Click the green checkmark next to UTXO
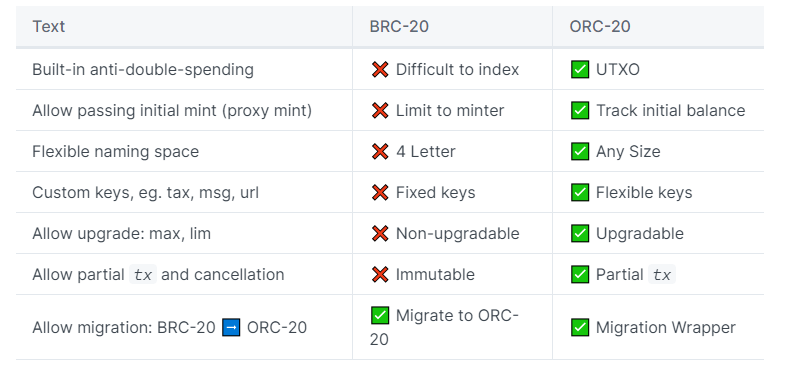This screenshot has width=804, height=381. pos(580,69)
